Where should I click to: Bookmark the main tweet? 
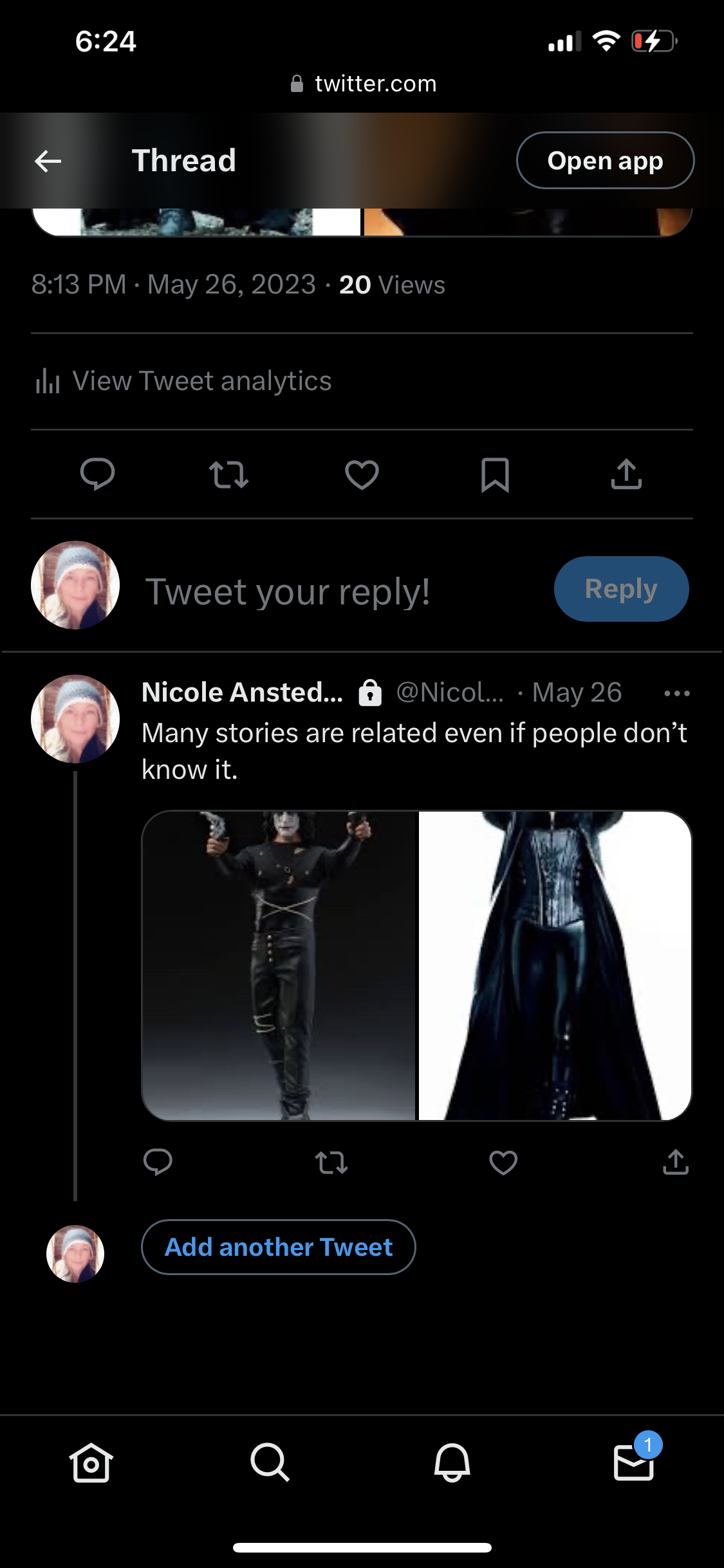[x=495, y=475]
